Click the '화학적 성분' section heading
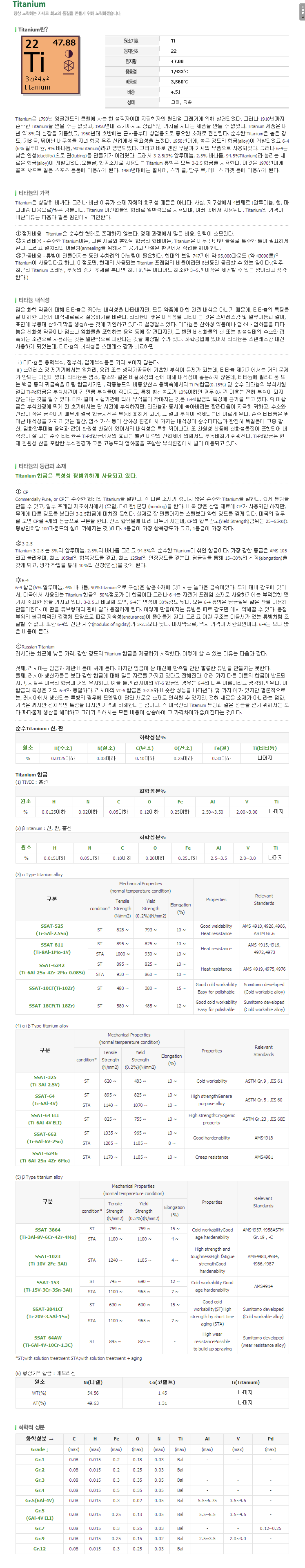305x1568 pixels. coord(31,1427)
